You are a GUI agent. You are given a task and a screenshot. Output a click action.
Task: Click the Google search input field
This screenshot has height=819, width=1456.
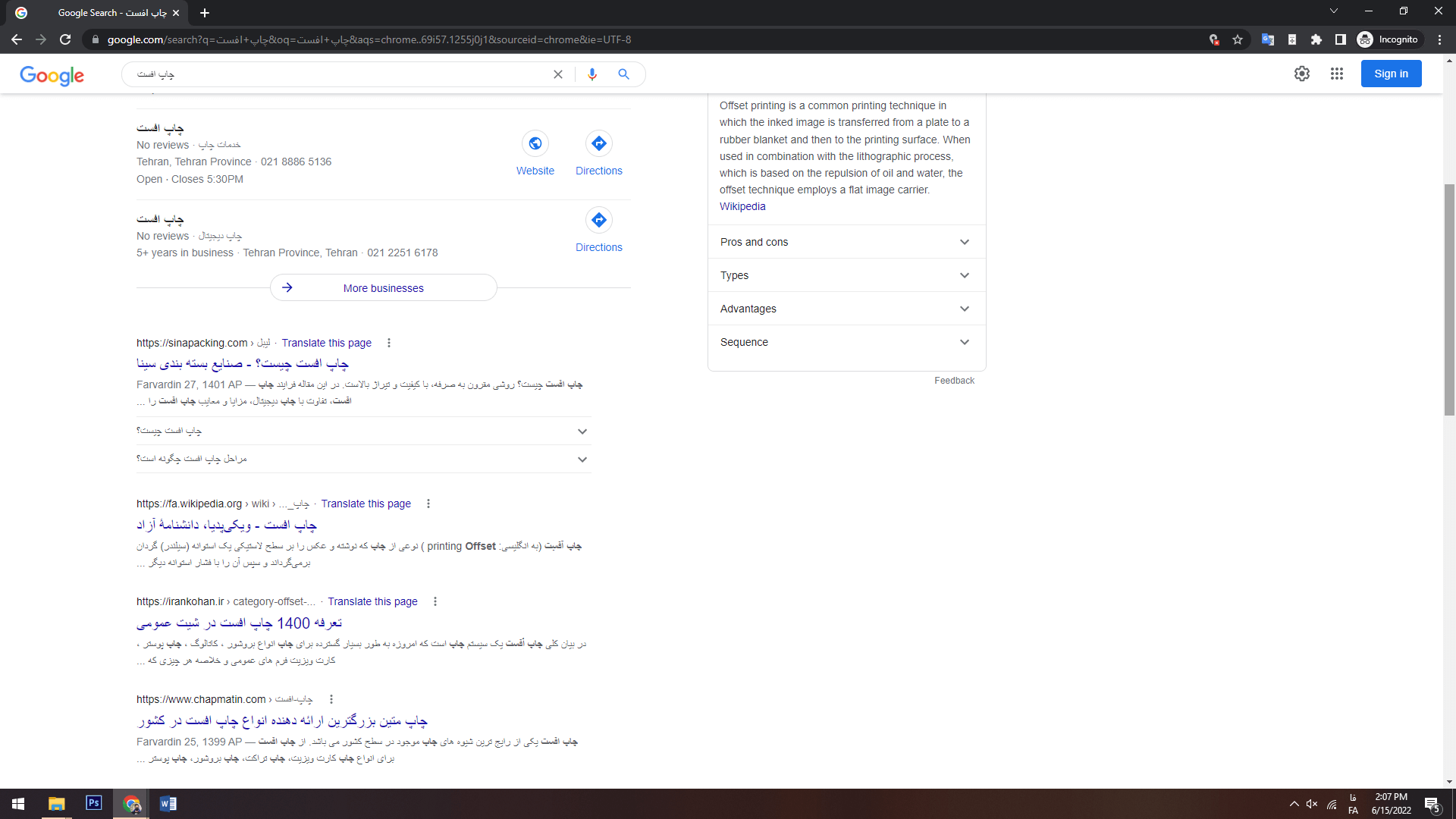coord(341,74)
